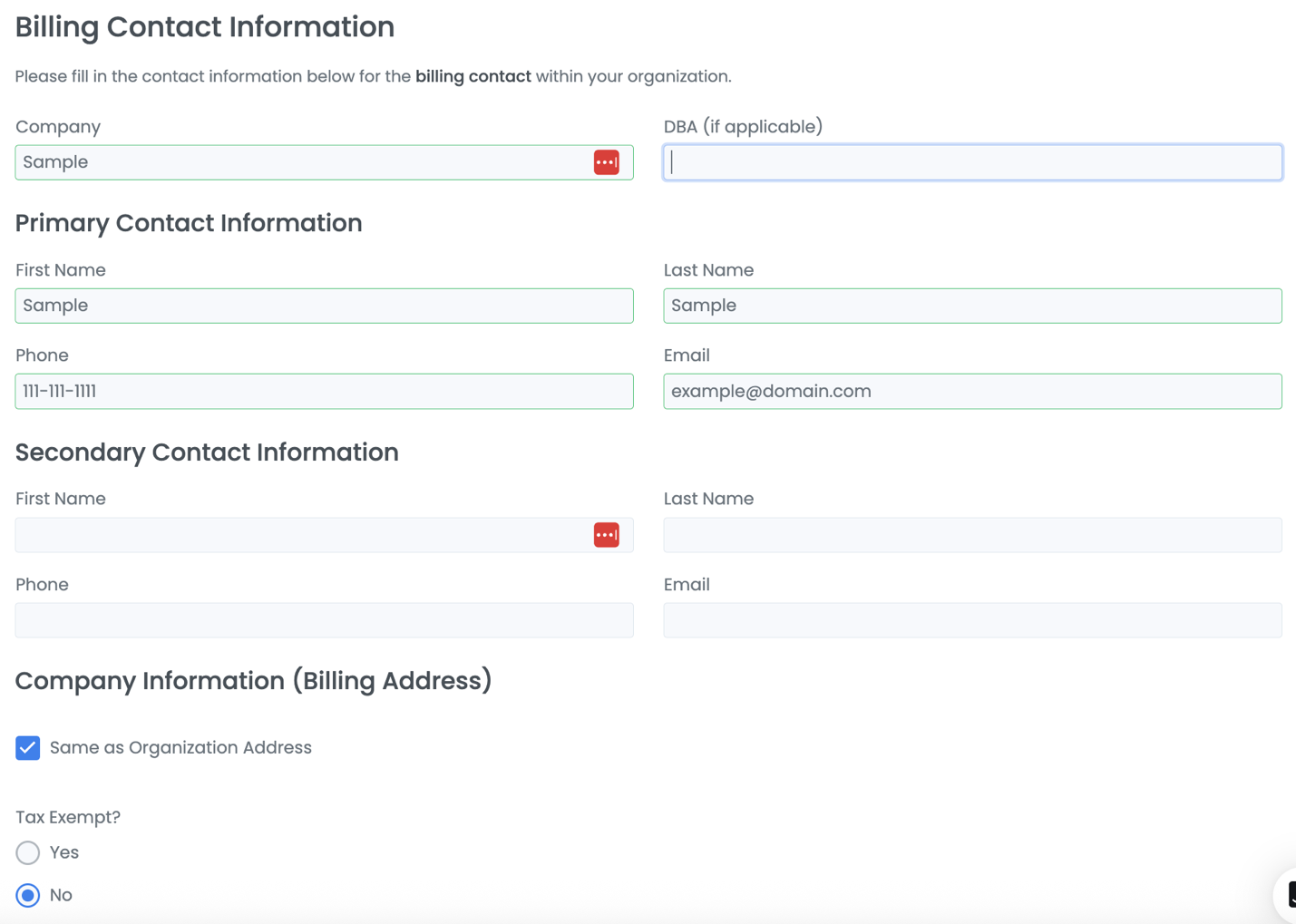The width and height of the screenshot is (1296, 924).
Task: Click the primary contact First Name field
Action: (x=324, y=306)
